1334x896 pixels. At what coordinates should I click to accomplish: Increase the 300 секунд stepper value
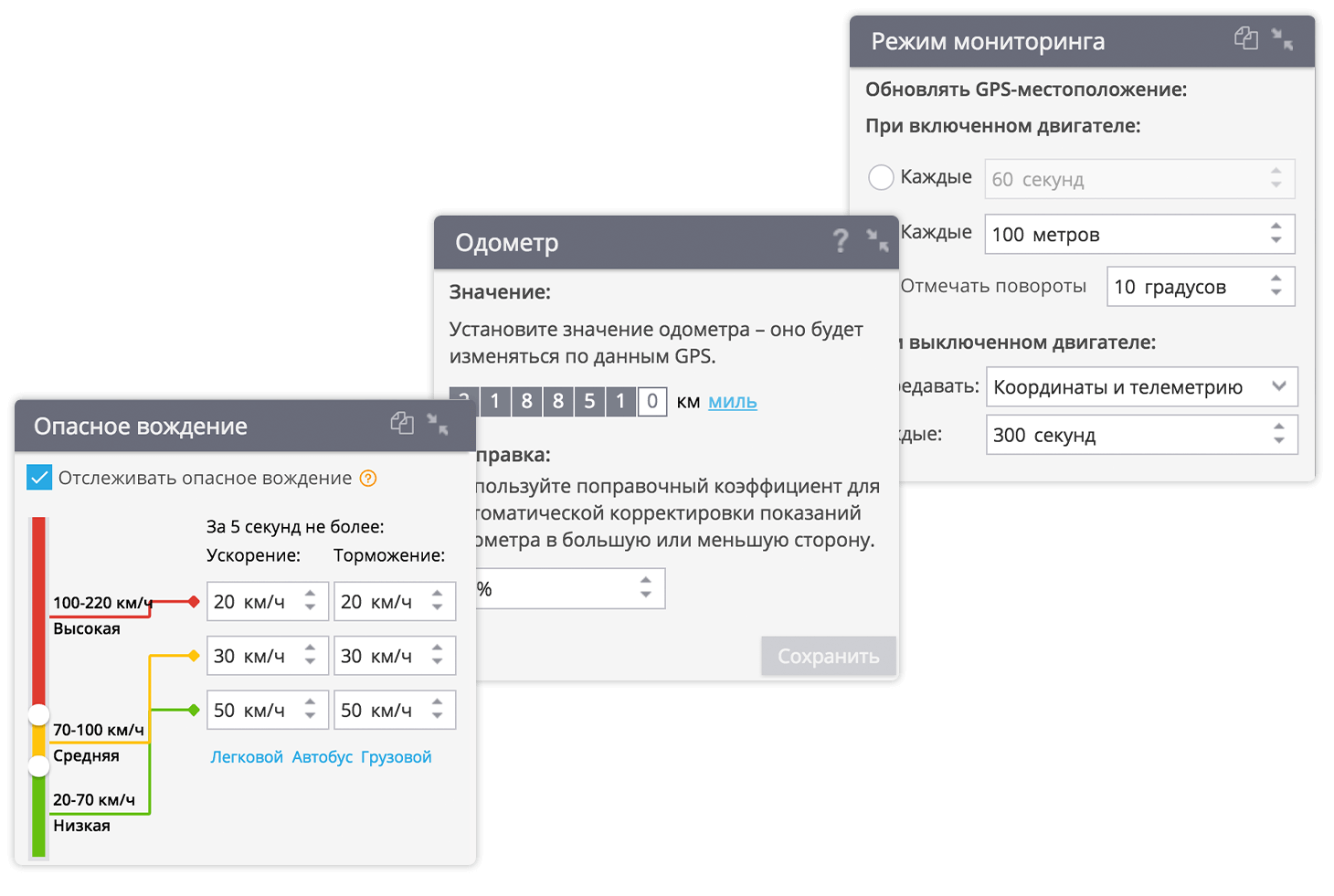click(1278, 427)
